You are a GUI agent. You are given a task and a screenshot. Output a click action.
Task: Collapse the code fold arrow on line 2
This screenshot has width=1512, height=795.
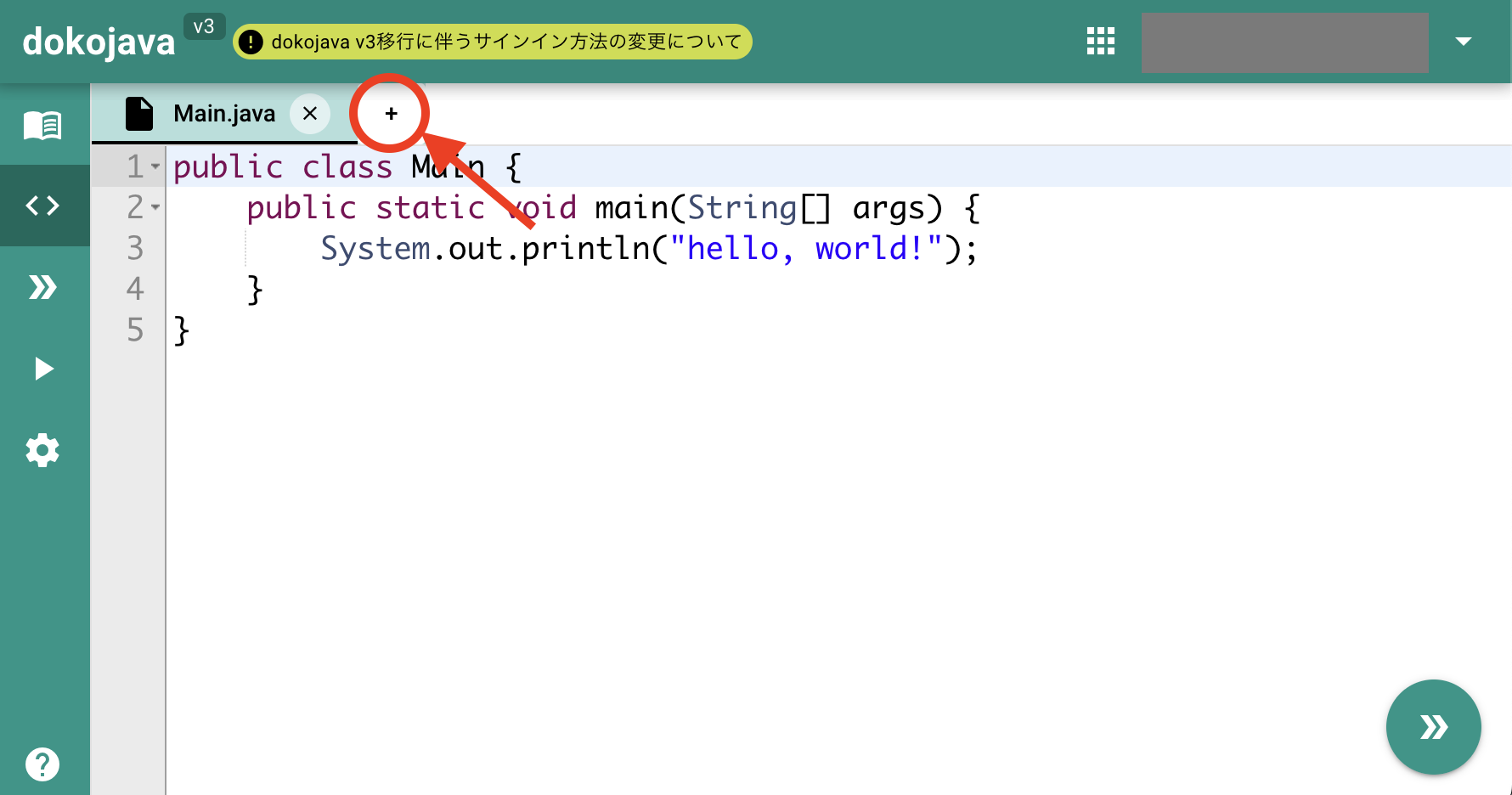pos(155,207)
